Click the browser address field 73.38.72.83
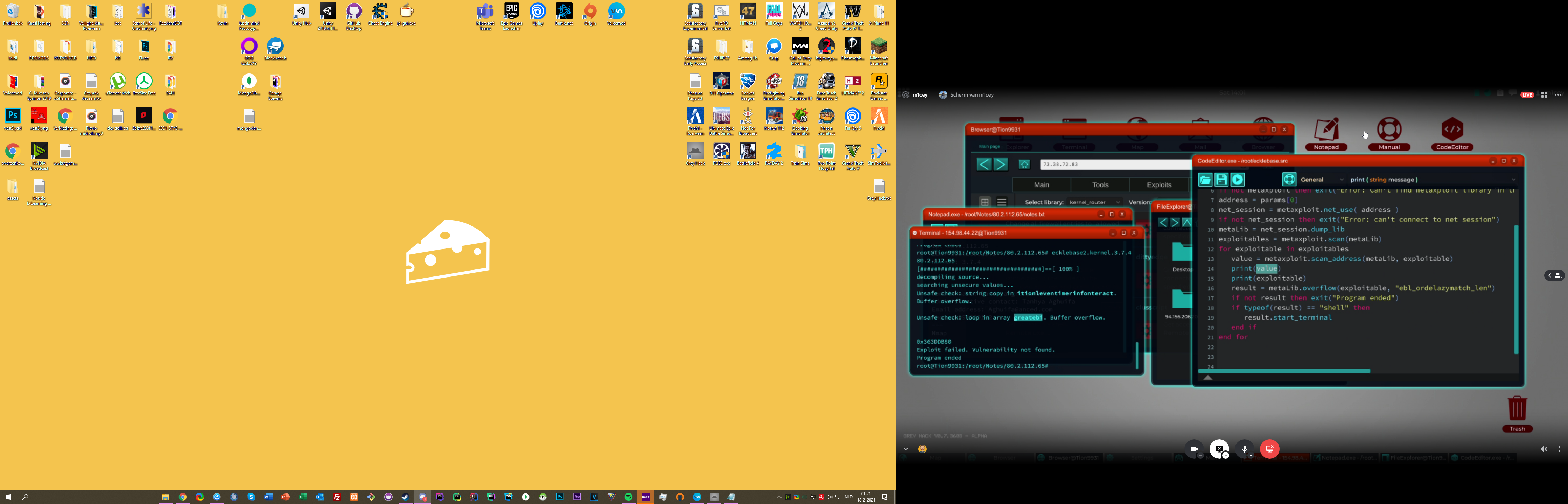Image resolution: width=1568 pixels, height=504 pixels. click(1114, 164)
